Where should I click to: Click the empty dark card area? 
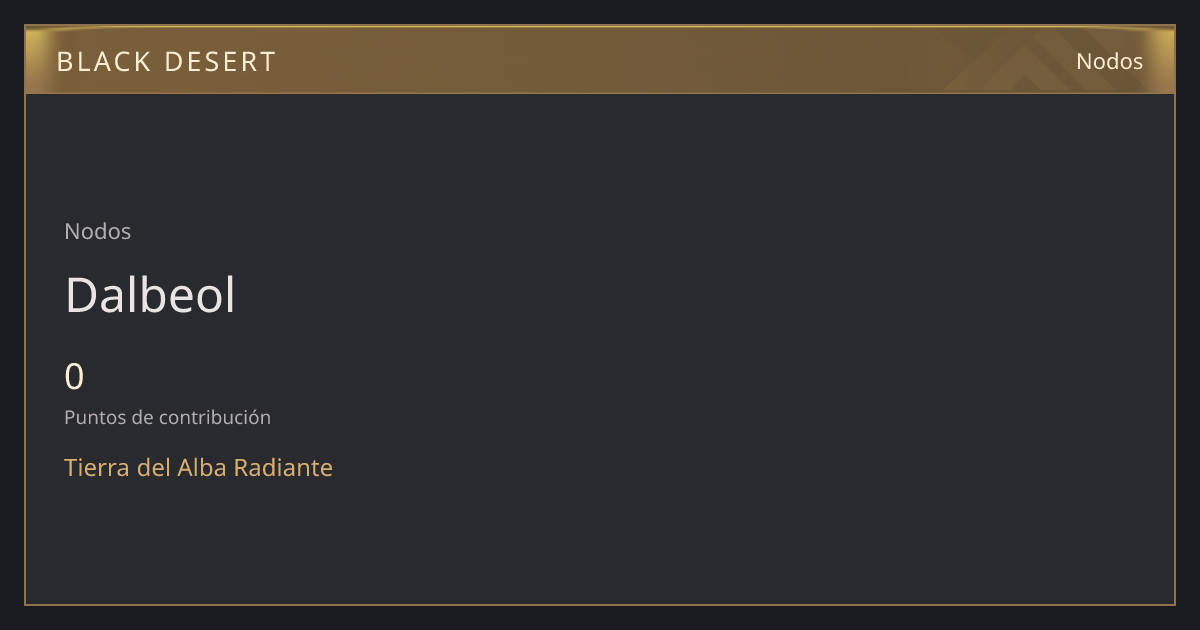pyautogui.click(x=750, y=350)
